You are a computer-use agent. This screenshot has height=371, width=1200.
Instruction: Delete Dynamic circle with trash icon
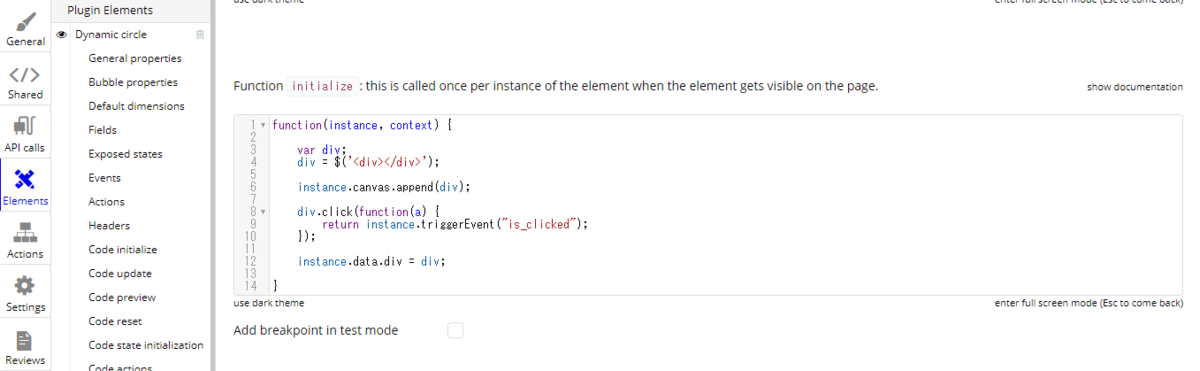click(x=200, y=34)
